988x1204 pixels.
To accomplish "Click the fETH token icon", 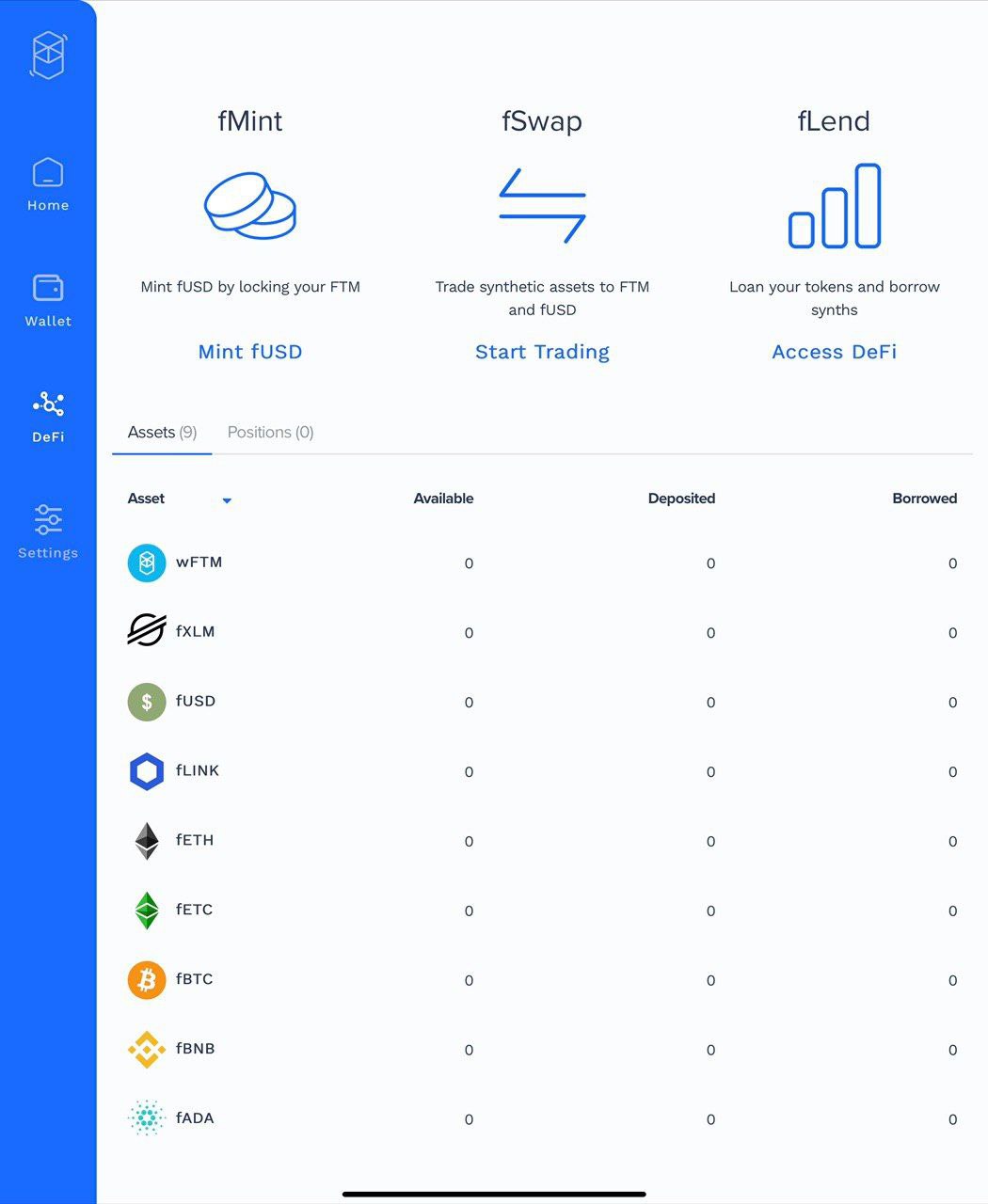I will (147, 841).
